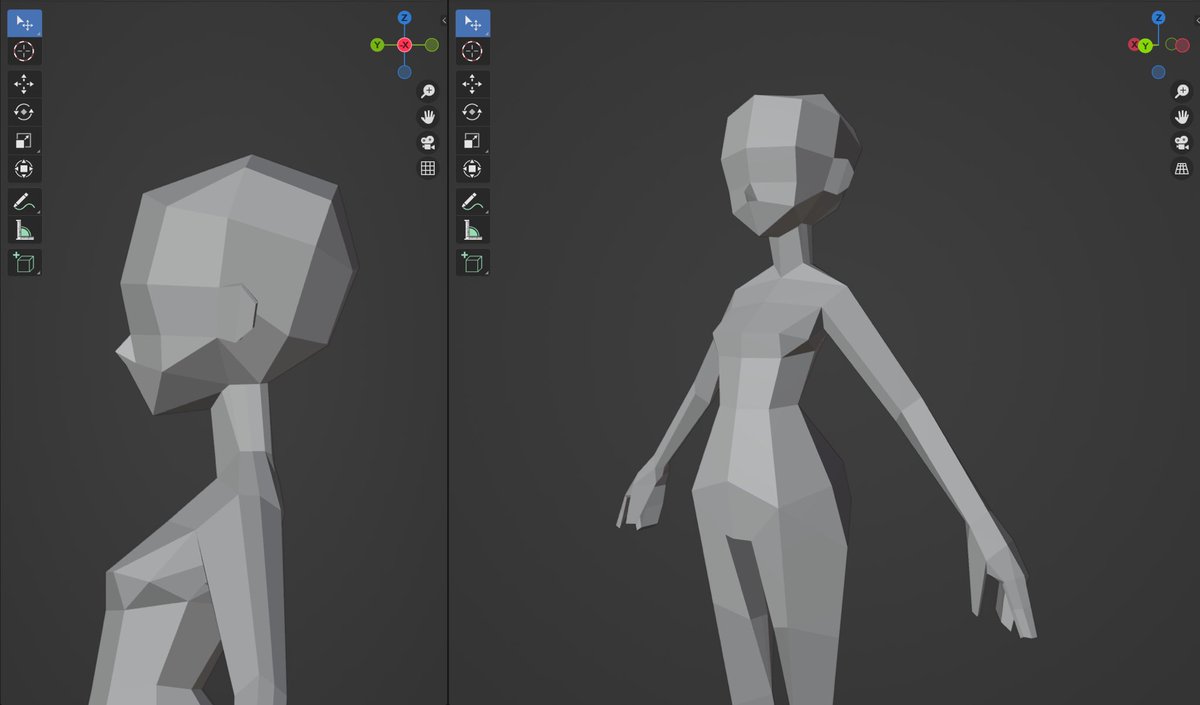Click the dark green negative Y on left gizmo
1200x705 pixels.
click(432, 45)
